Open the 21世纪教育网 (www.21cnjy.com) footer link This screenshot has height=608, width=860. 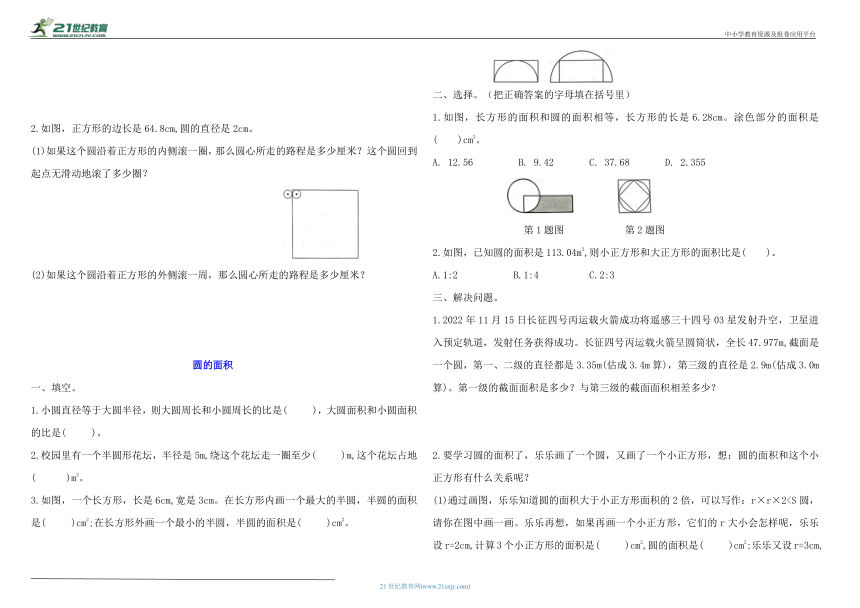[x=425, y=586]
